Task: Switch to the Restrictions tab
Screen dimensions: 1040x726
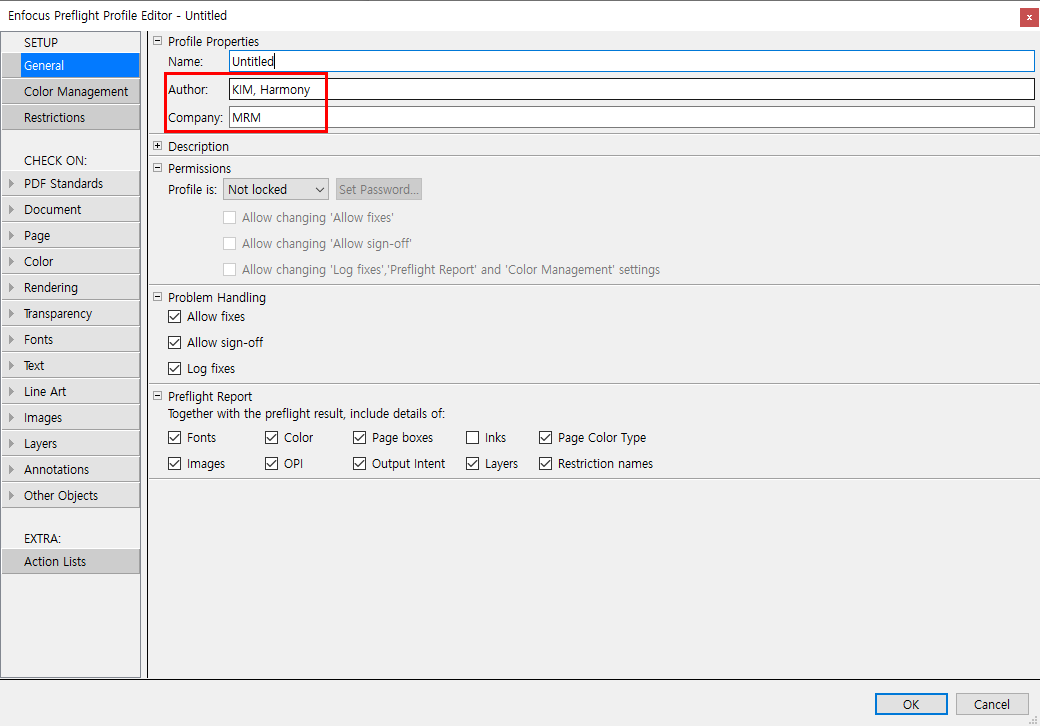Action: 55,118
